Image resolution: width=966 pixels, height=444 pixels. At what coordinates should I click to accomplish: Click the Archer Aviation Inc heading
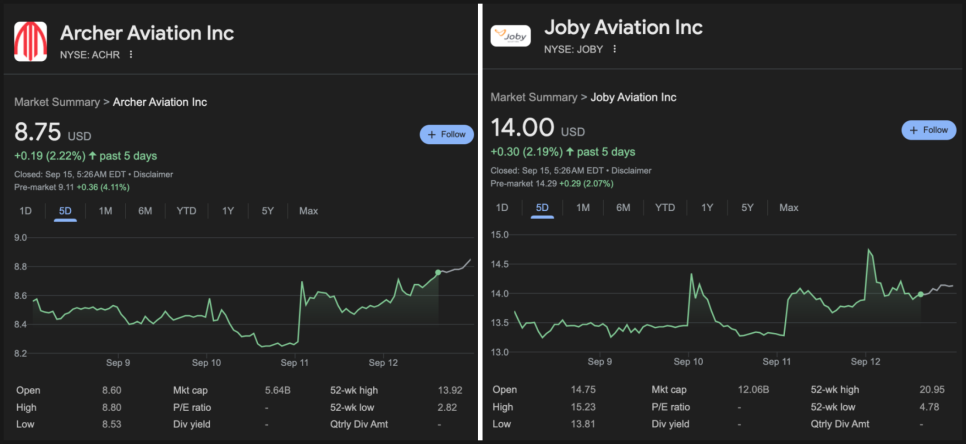point(147,33)
